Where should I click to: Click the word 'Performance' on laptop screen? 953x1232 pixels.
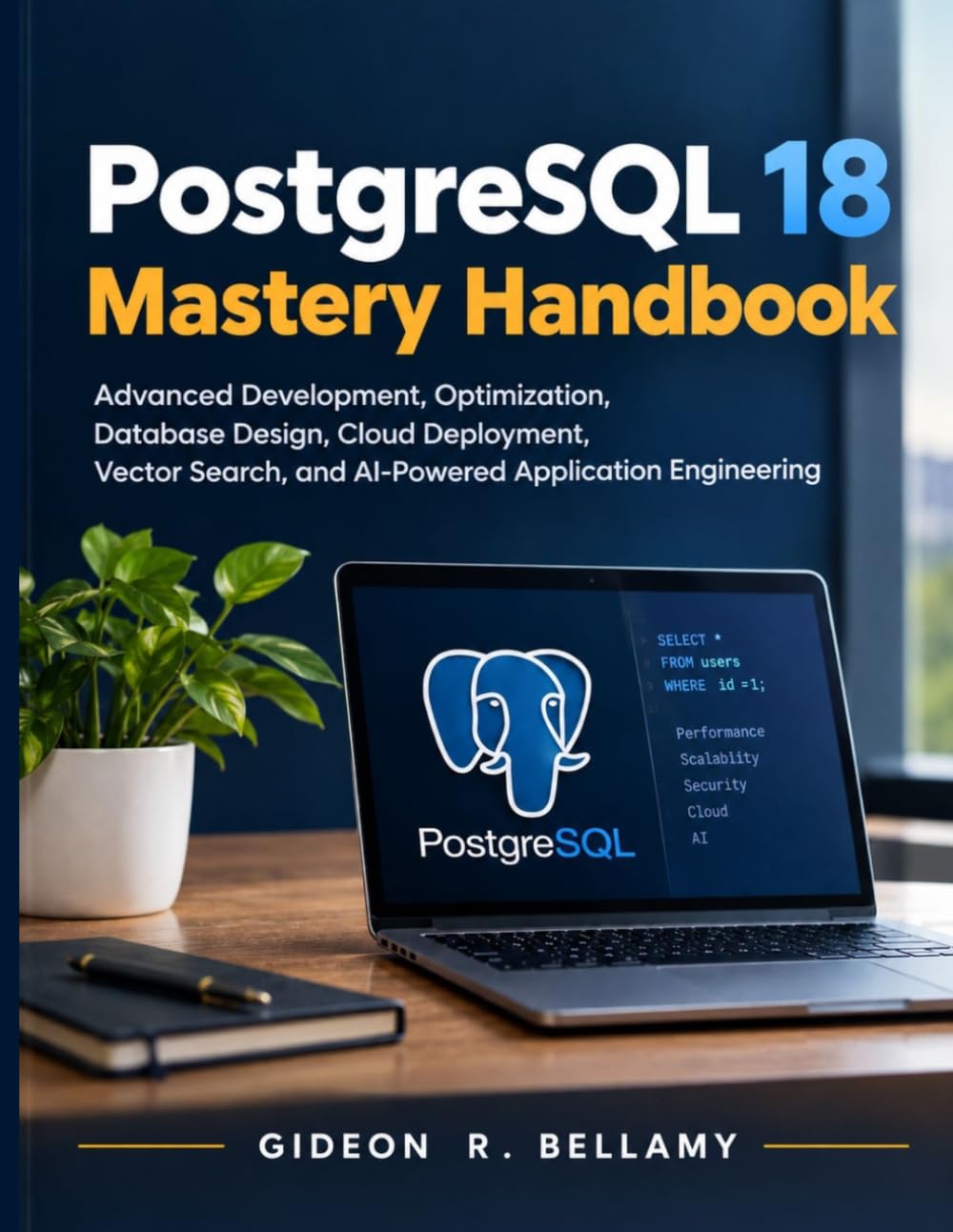720,732
